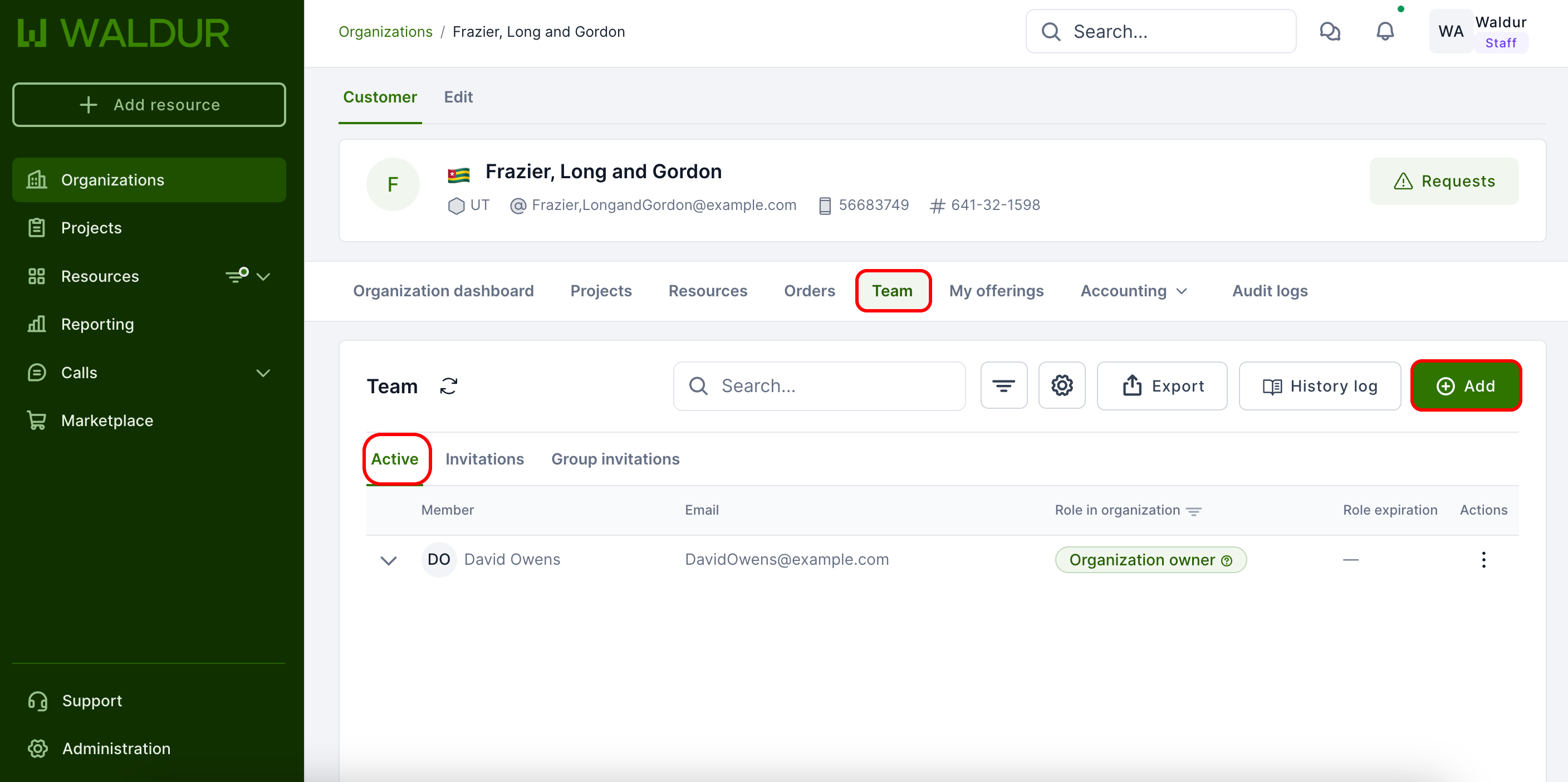Click the Team refresh icon
The width and height of the screenshot is (1568, 782).
pyautogui.click(x=449, y=386)
